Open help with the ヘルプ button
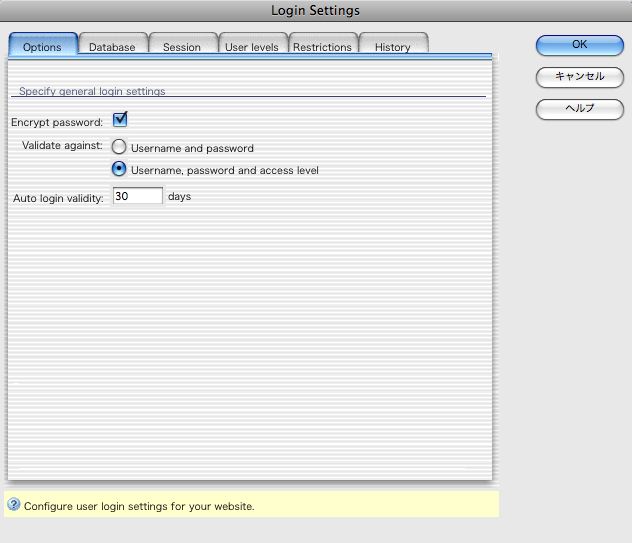The width and height of the screenshot is (632, 543). tap(579, 108)
